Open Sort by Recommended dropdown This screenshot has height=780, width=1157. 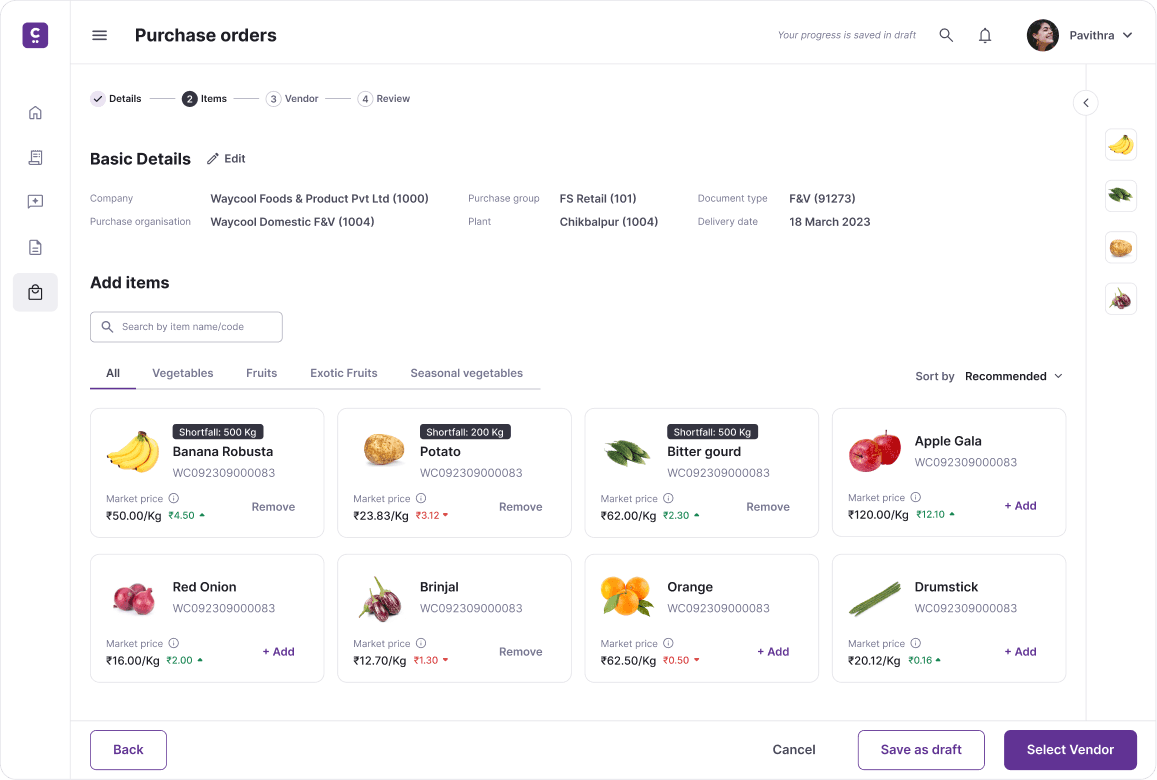pyautogui.click(x=1014, y=376)
